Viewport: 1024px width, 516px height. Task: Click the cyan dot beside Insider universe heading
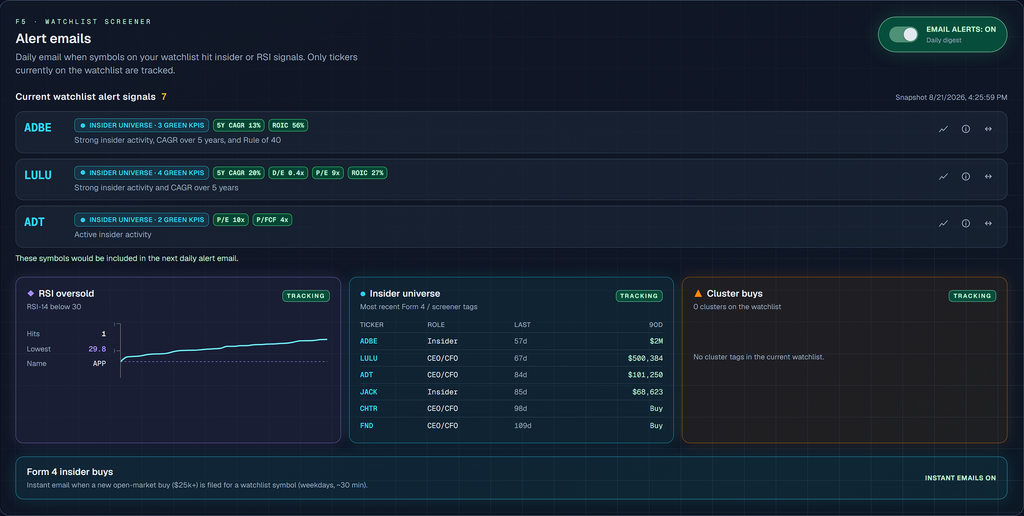(x=363, y=294)
